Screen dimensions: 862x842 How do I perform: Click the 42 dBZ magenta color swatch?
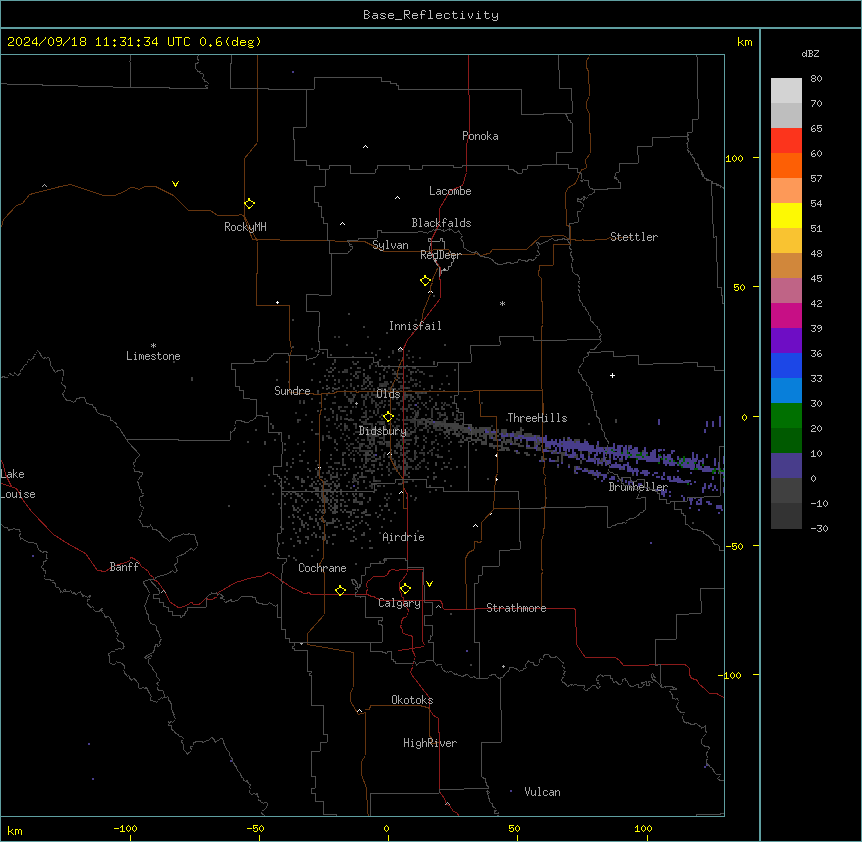(786, 315)
